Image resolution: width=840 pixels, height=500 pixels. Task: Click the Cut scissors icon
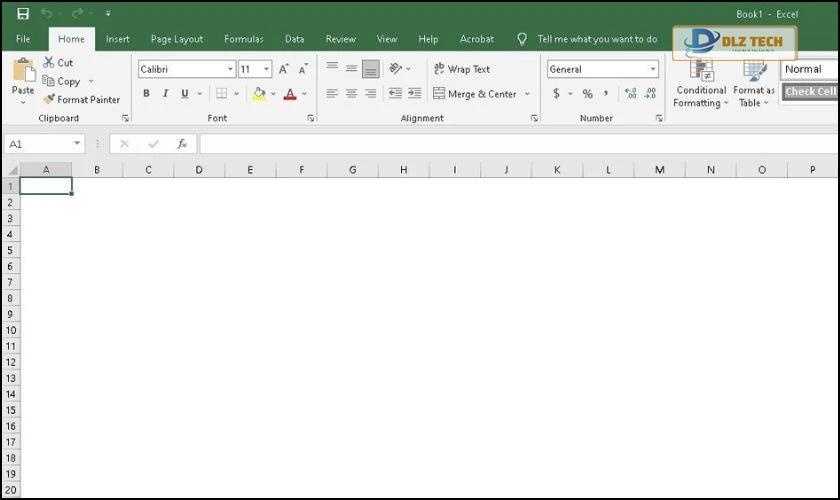(49, 63)
